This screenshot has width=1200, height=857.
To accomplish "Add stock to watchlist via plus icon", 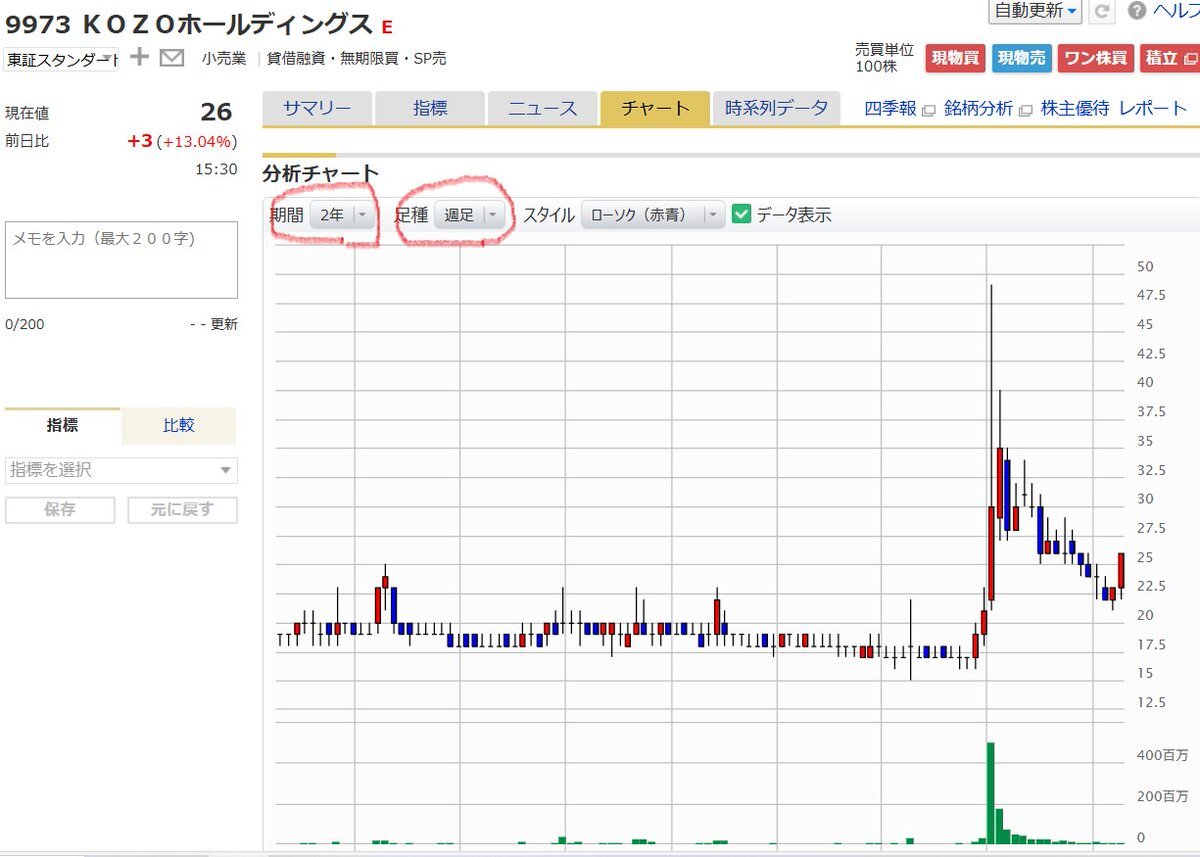I will pos(139,58).
